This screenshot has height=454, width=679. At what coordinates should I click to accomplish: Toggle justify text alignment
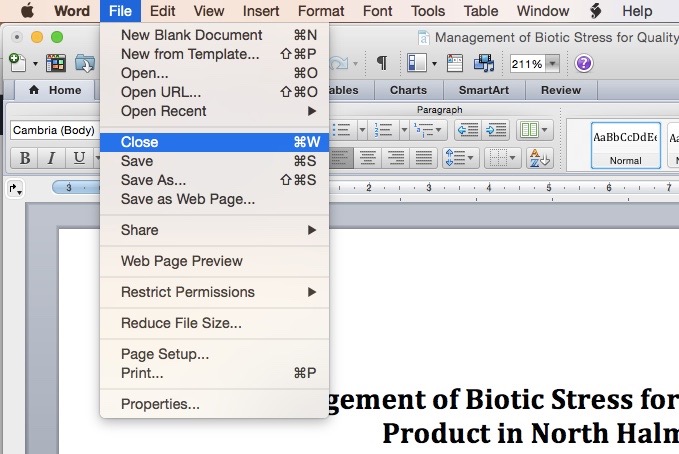423,158
